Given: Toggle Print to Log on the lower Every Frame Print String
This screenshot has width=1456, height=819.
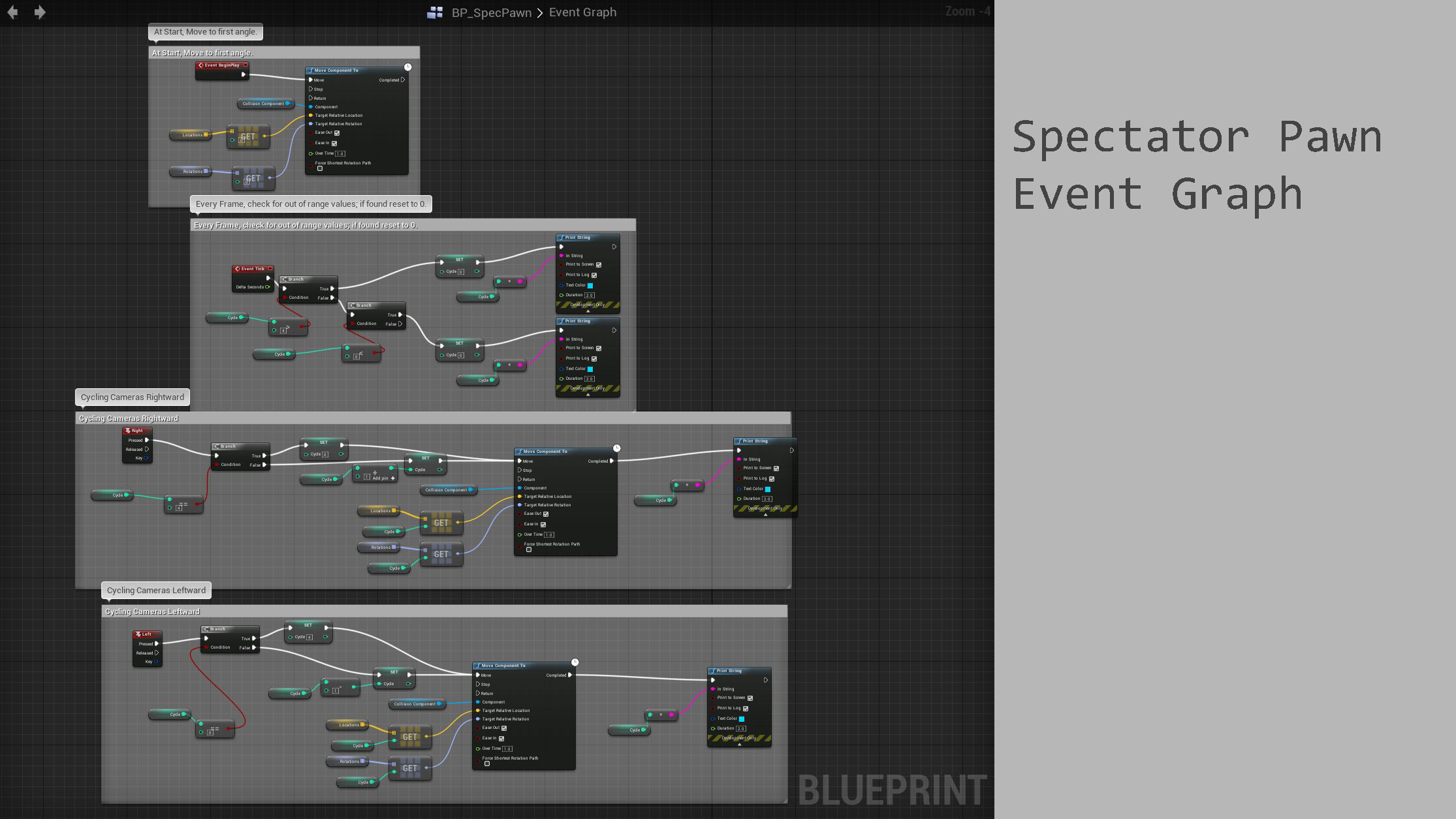Looking at the screenshot, I should pos(594,359).
